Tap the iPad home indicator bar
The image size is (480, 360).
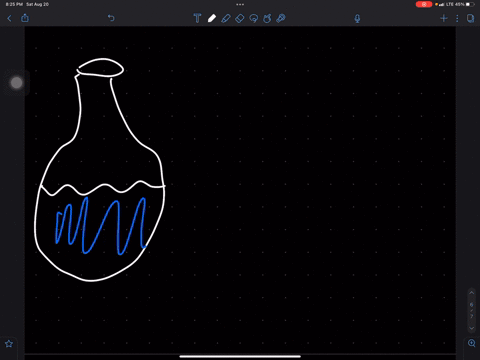[x=240, y=356]
